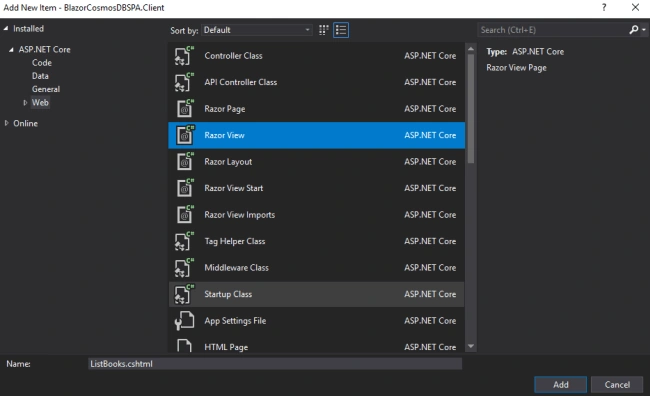Collapse the Installed tree node

[6, 29]
